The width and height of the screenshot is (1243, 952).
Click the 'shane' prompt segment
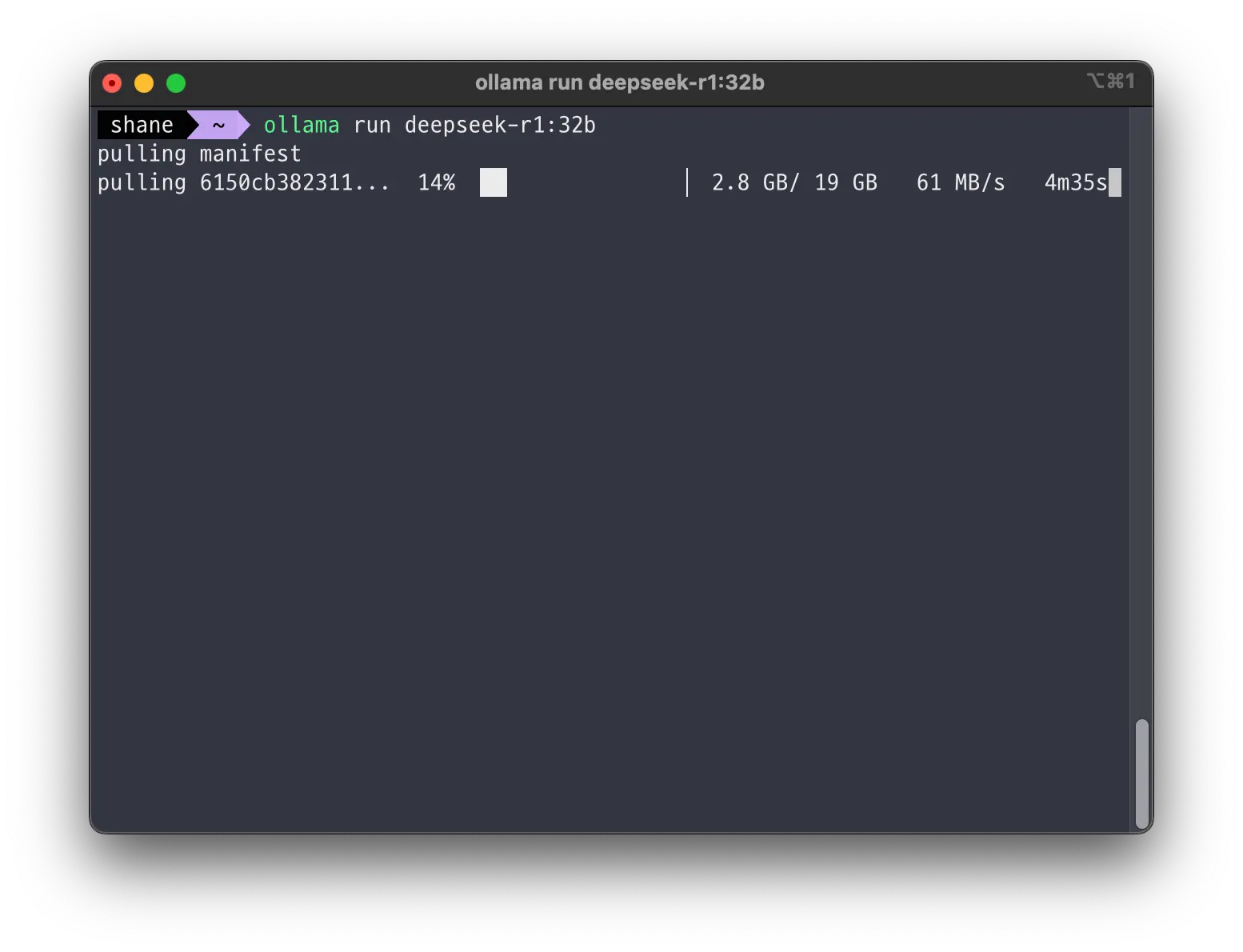pos(142,125)
